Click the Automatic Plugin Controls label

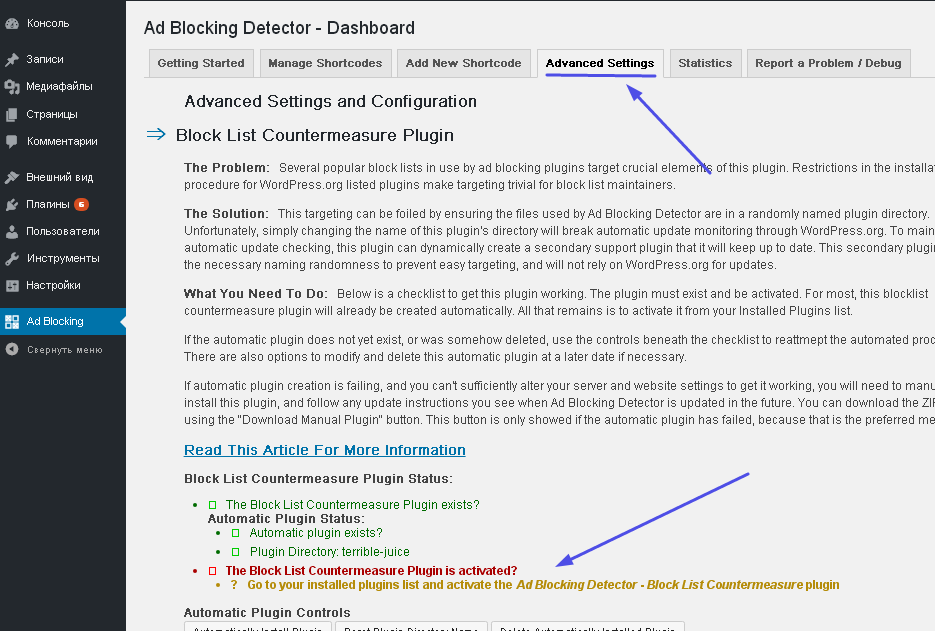pyautogui.click(x=267, y=613)
